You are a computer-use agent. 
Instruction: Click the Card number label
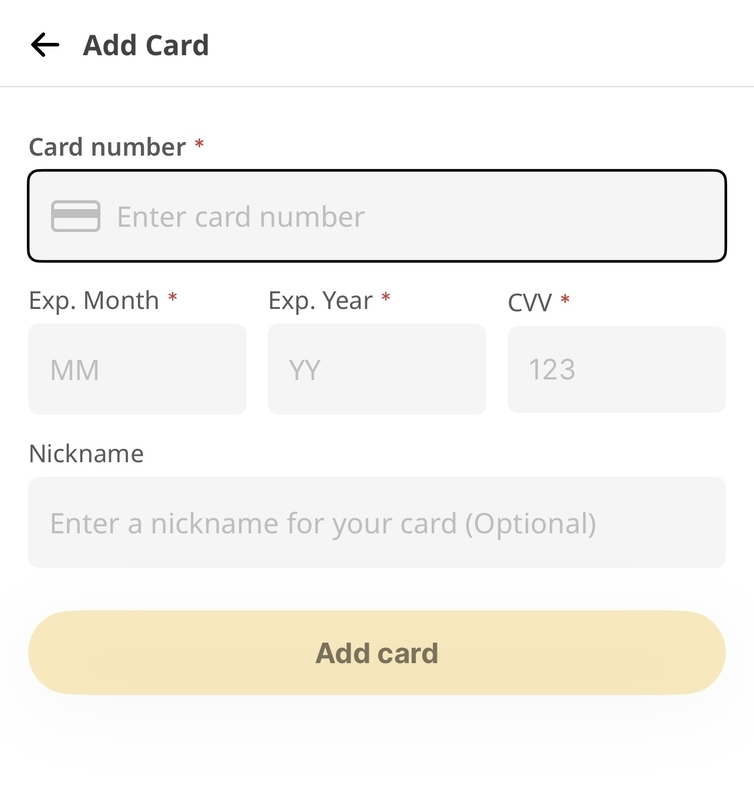(x=107, y=147)
